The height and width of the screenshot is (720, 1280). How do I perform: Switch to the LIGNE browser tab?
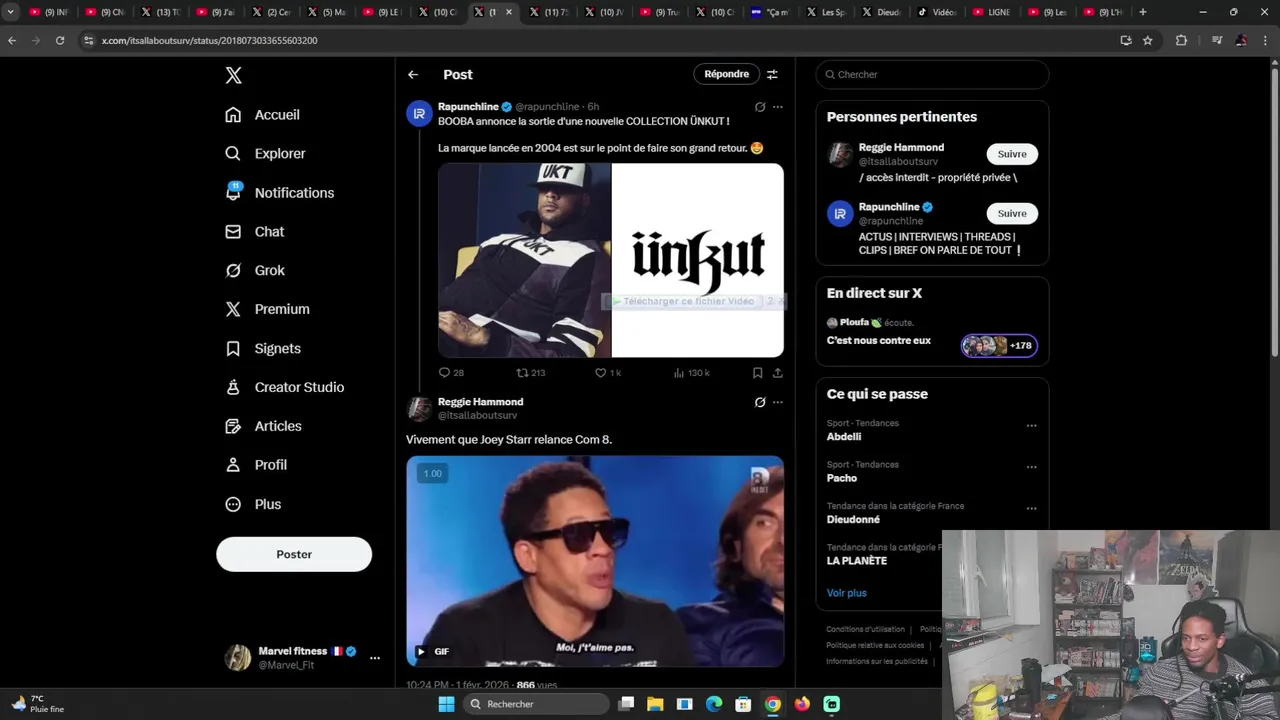coord(991,12)
